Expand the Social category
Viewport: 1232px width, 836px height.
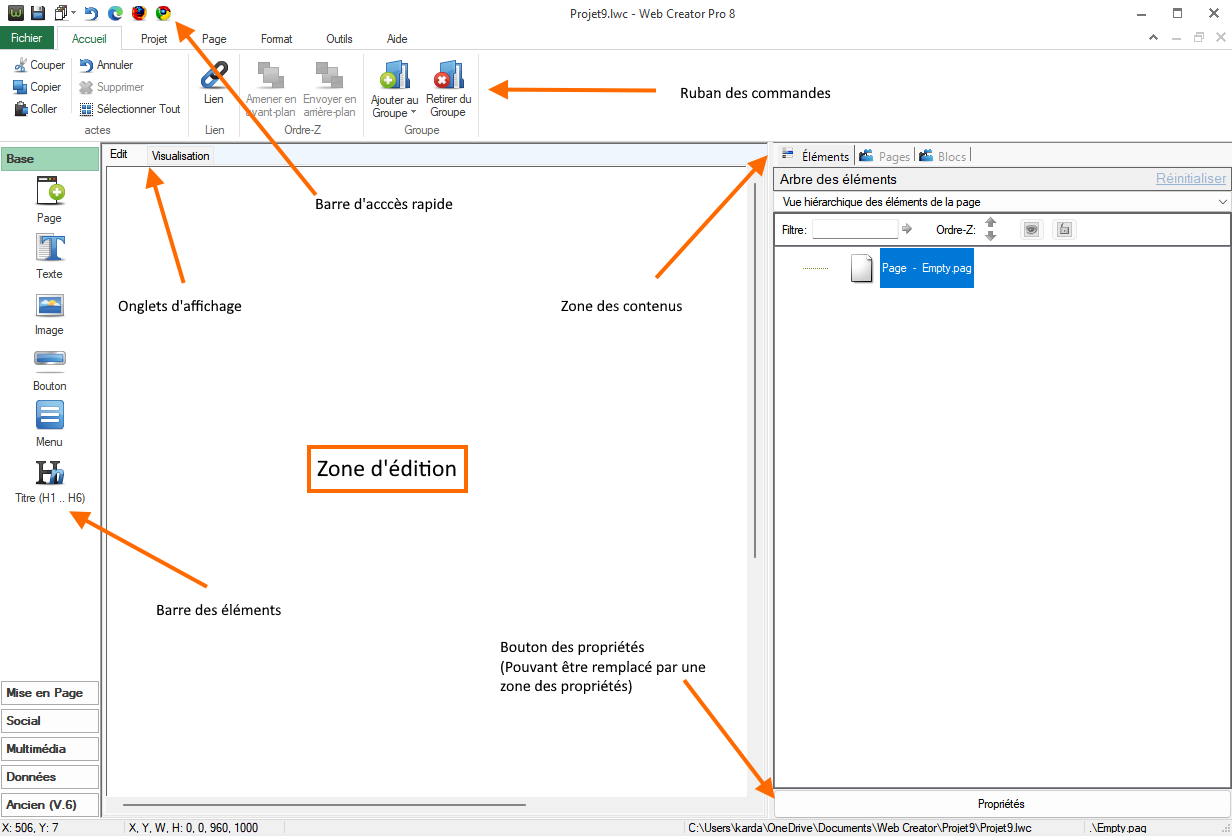(x=51, y=721)
